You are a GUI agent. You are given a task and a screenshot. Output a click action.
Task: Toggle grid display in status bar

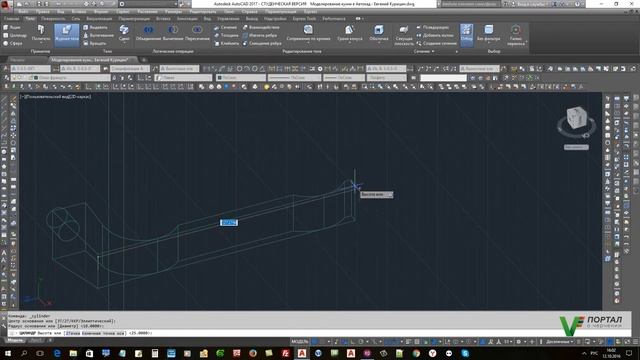(315, 341)
